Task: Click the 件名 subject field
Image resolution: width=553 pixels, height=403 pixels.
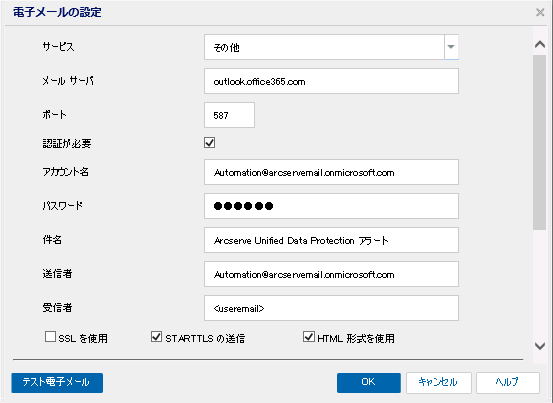Action: pos(331,240)
